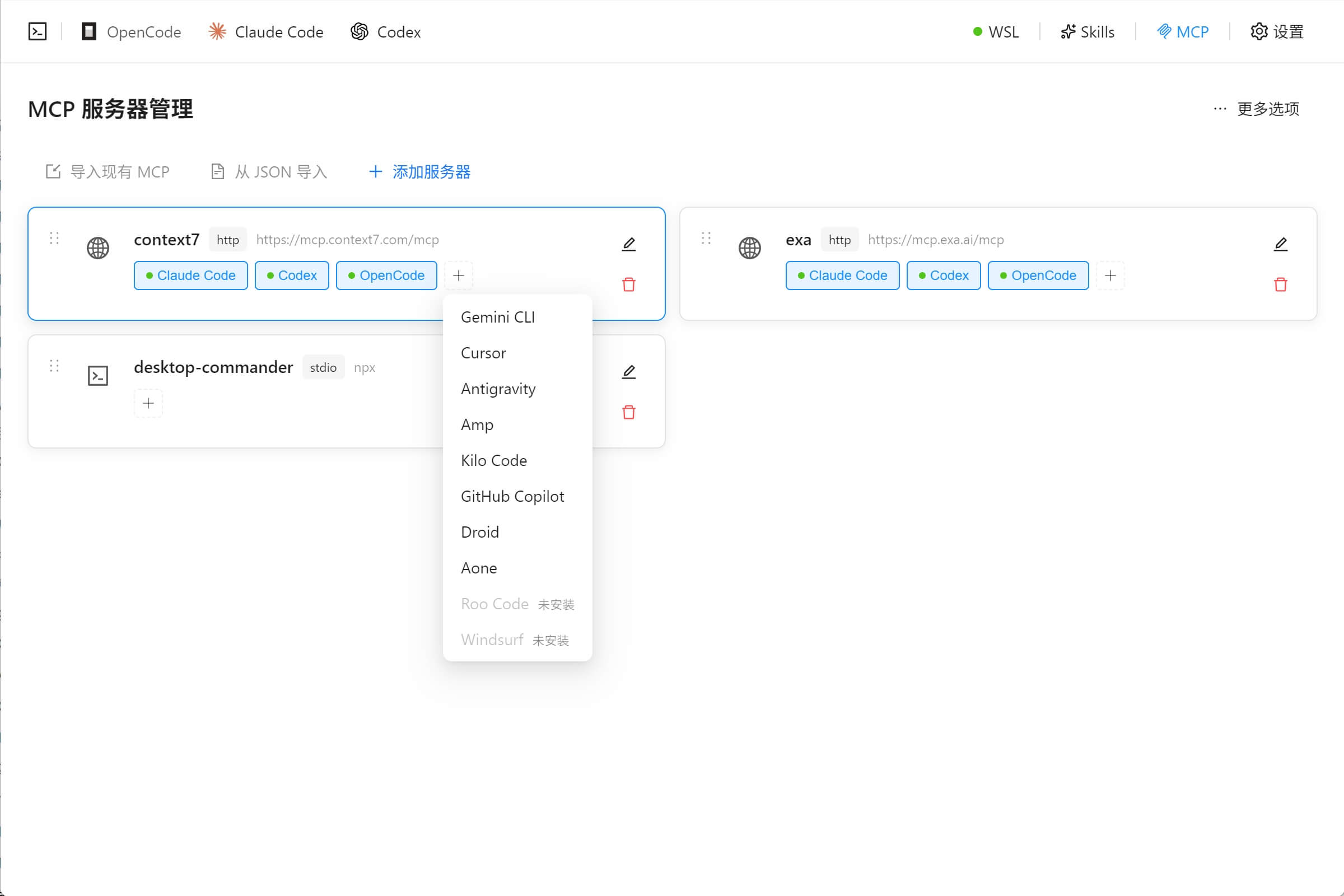Select GitHub Copilot from the dropdown
Viewport: 1344px width, 896px height.
[517, 497]
